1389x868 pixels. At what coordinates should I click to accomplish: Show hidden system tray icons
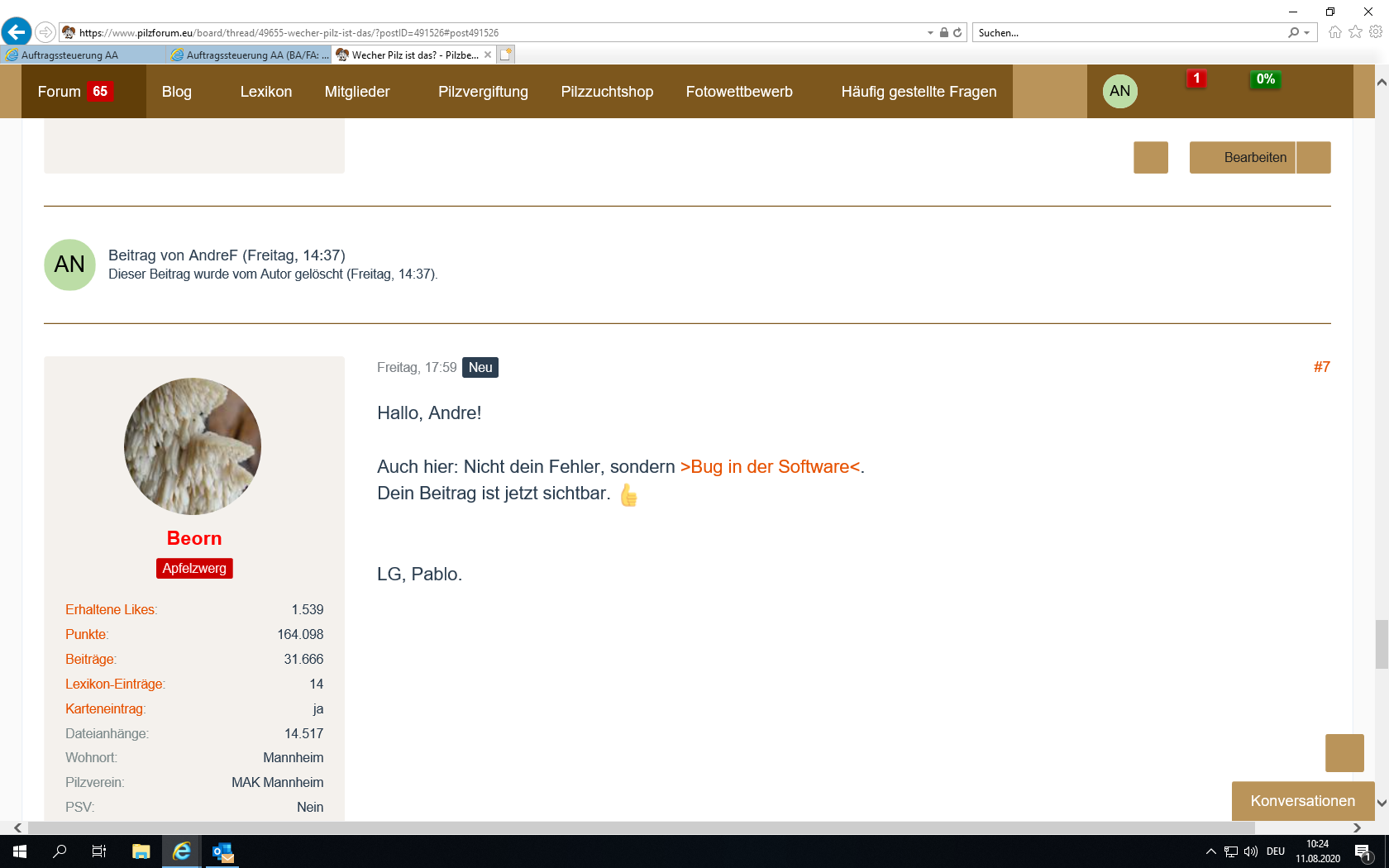pyautogui.click(x=1210, y=851)
